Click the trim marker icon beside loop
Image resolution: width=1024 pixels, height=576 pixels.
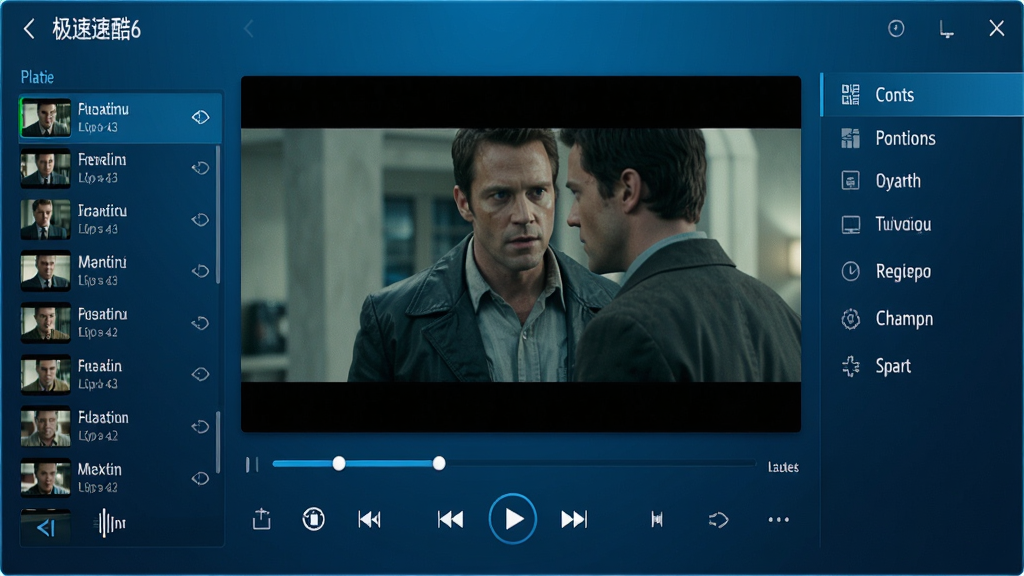657,519
